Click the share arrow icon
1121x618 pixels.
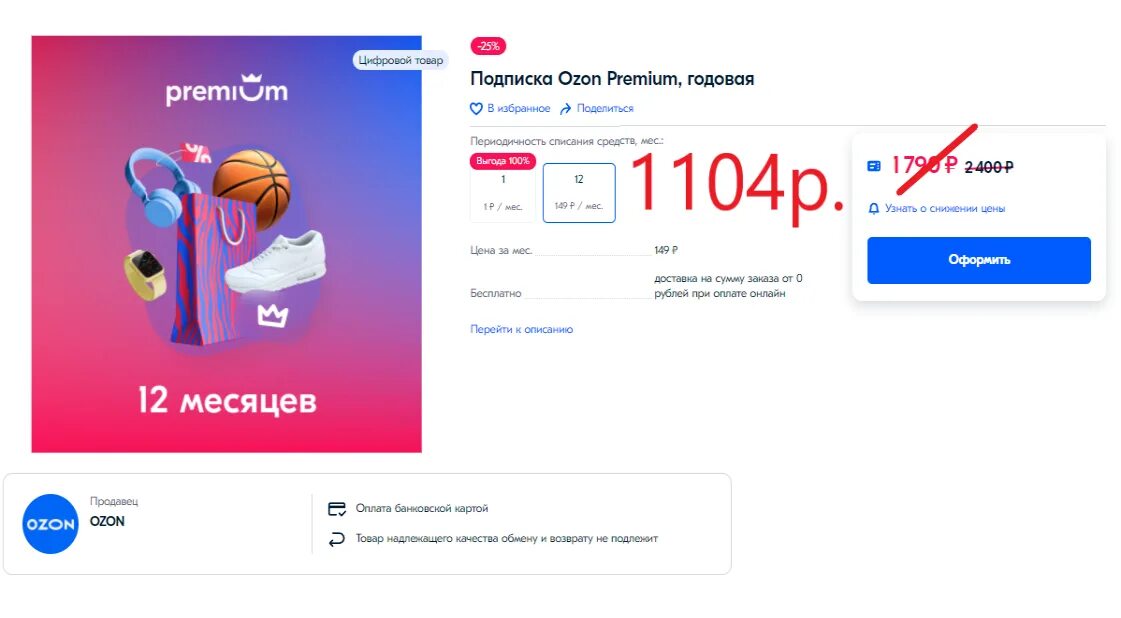566,109
